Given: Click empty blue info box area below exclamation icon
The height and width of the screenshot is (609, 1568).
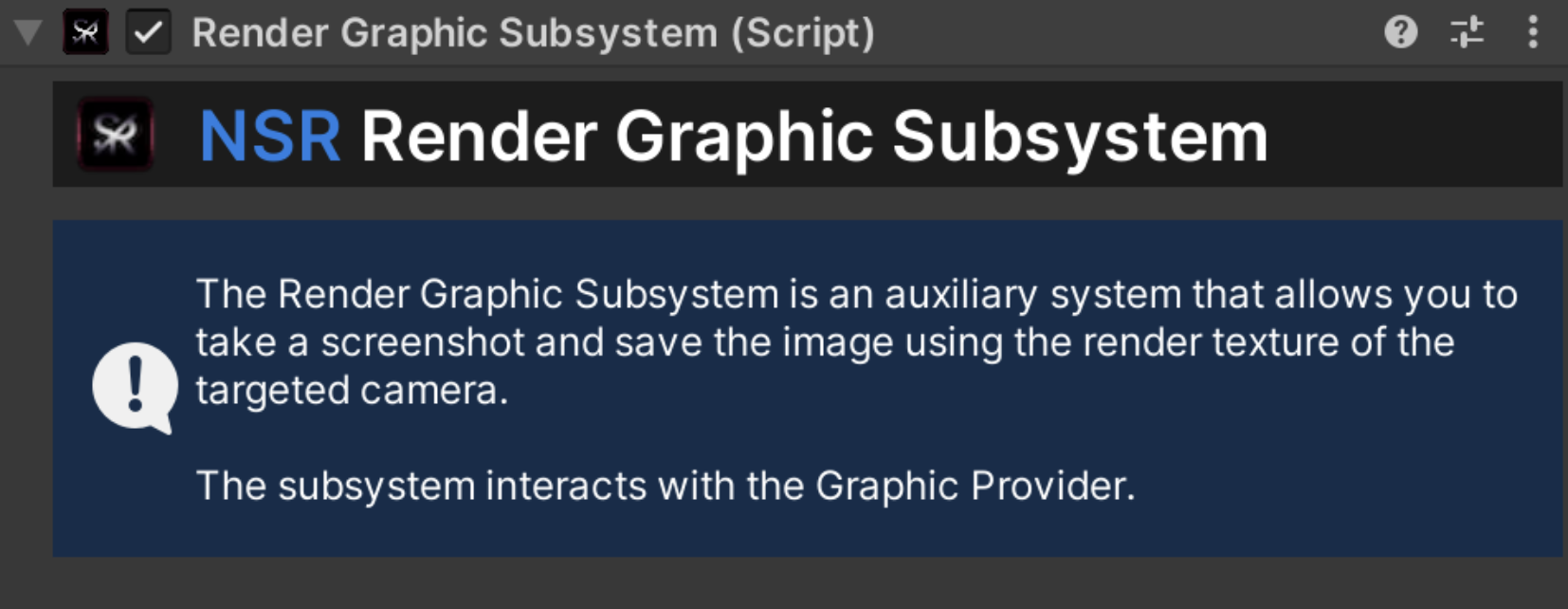Looking at the screenshot, I should pos(135,498).
